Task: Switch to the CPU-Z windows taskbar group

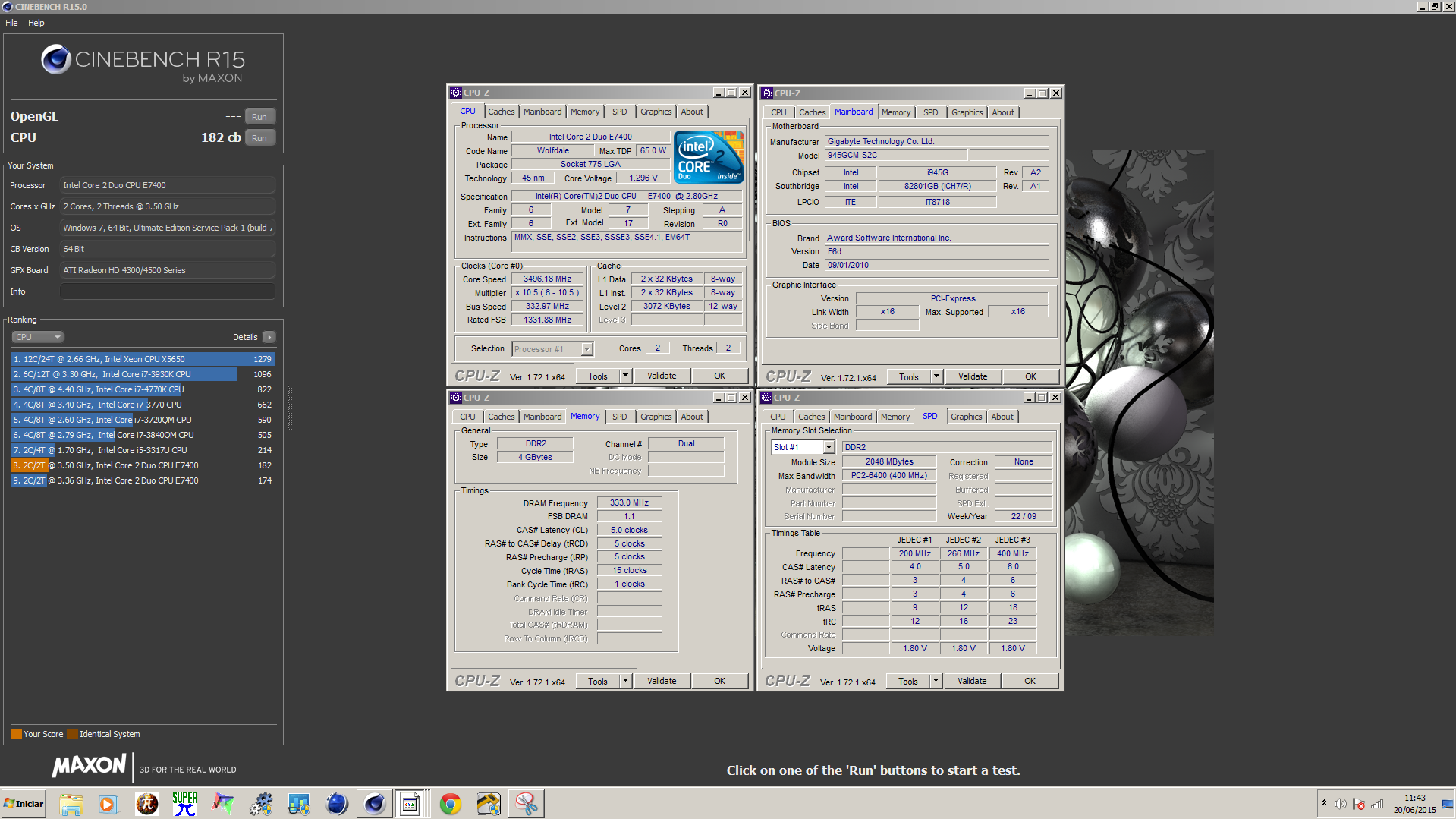Action: pos(410,804)
